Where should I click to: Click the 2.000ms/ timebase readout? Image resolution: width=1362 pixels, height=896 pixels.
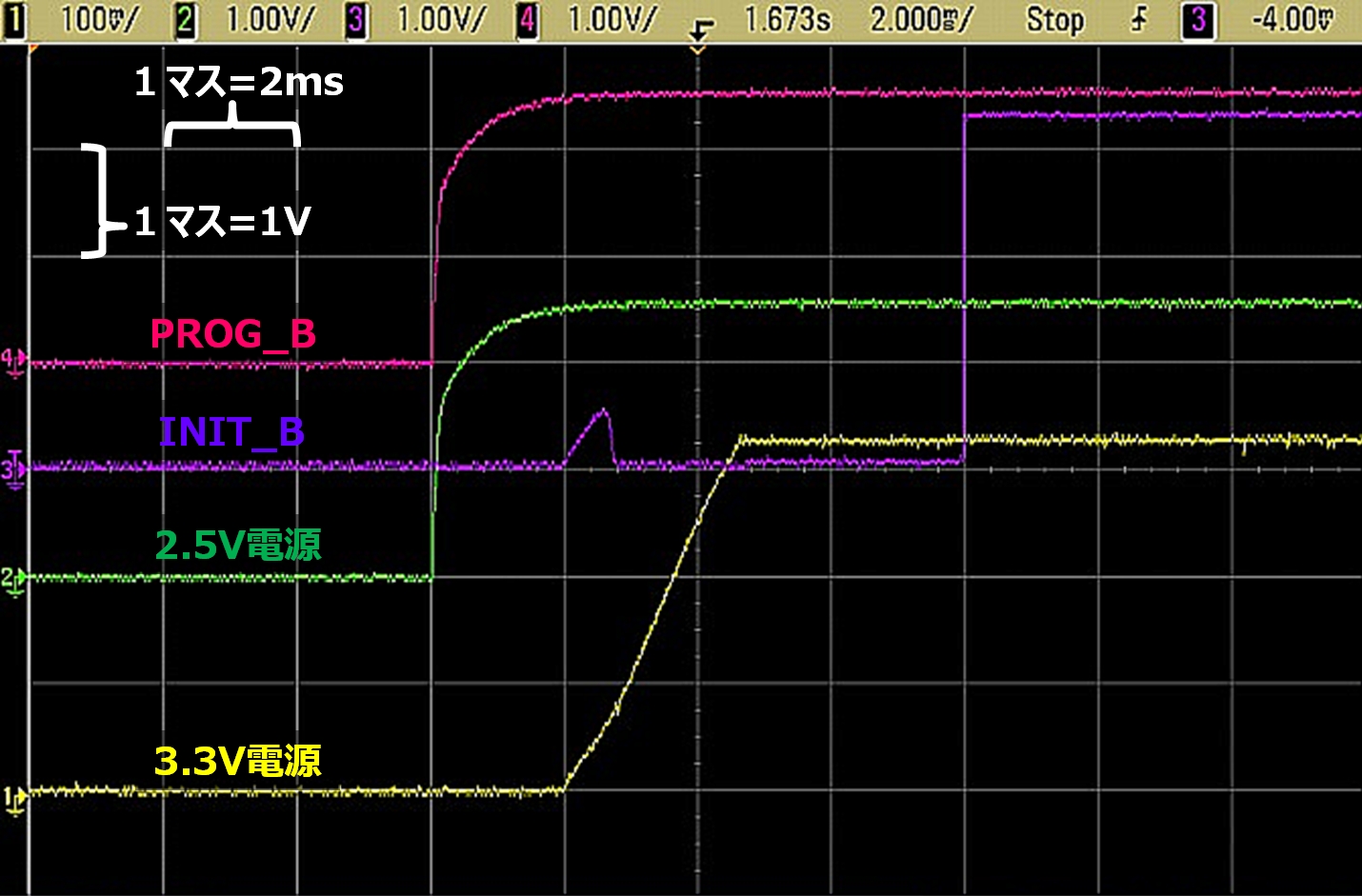click(x=921, y=20)
